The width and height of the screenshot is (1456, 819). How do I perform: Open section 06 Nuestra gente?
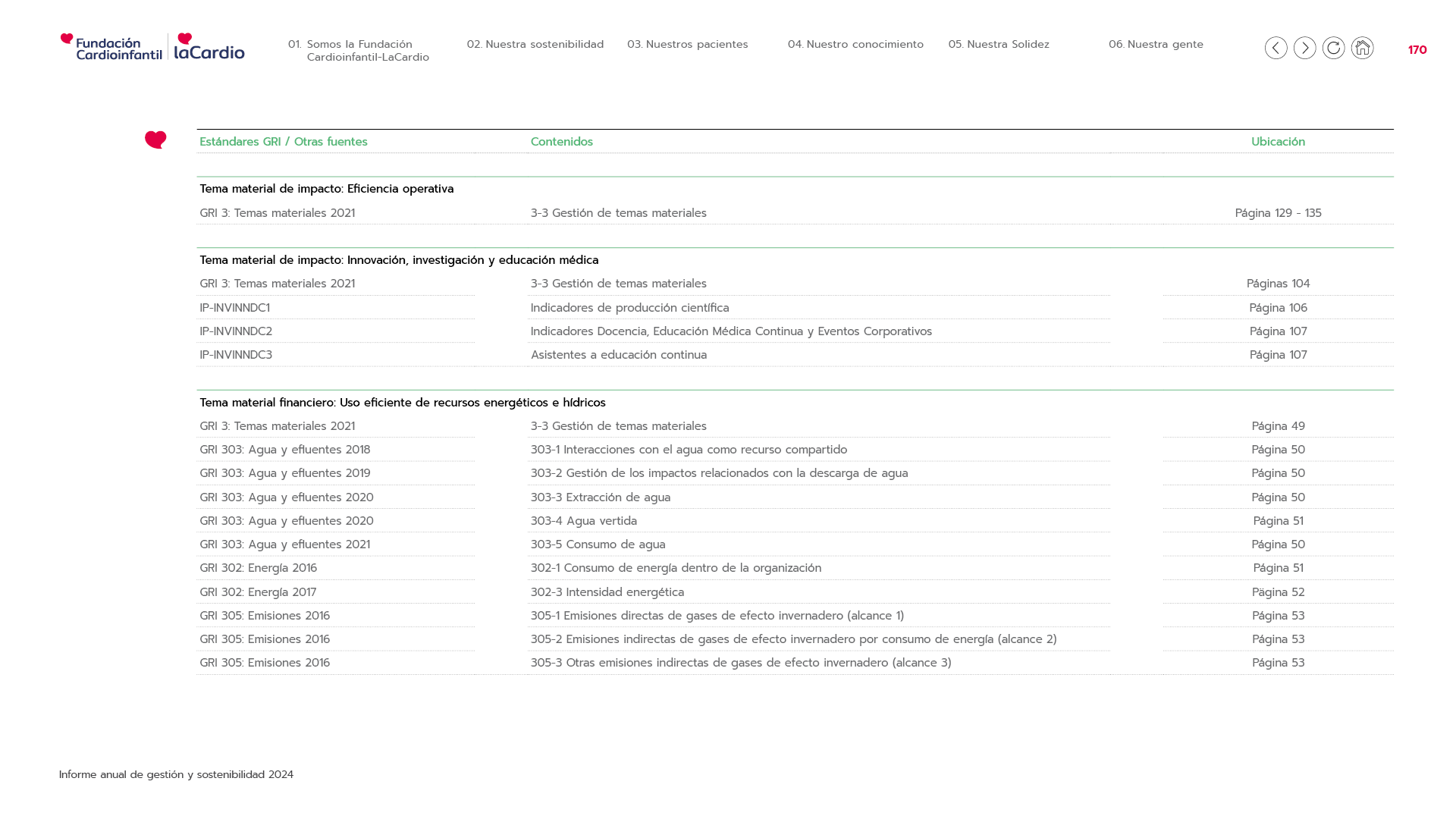[1156, 44]
